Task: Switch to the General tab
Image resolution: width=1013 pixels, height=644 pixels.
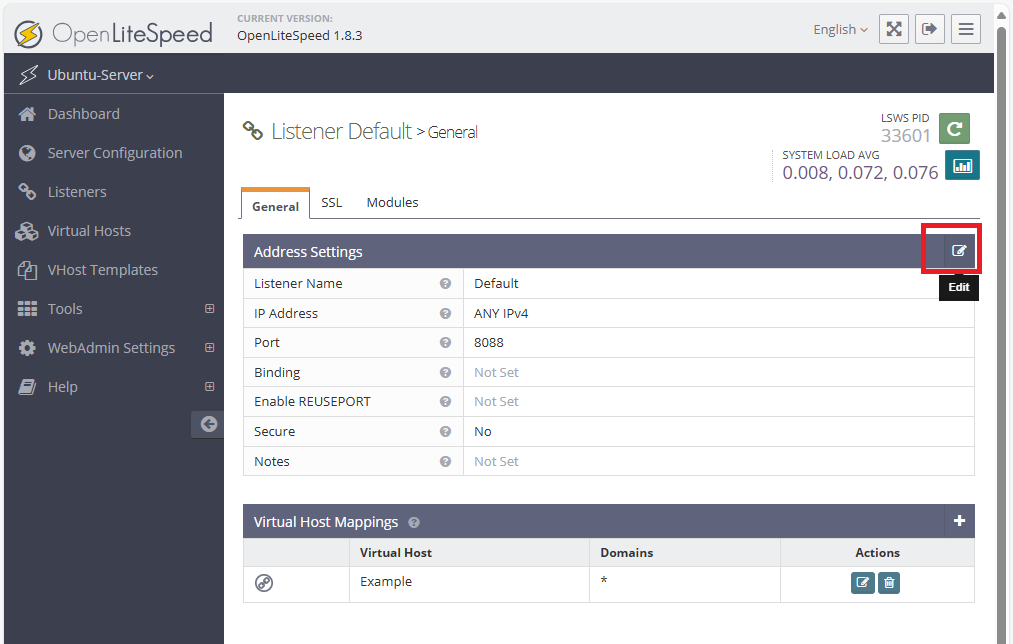Action: [x=275, y=206]
